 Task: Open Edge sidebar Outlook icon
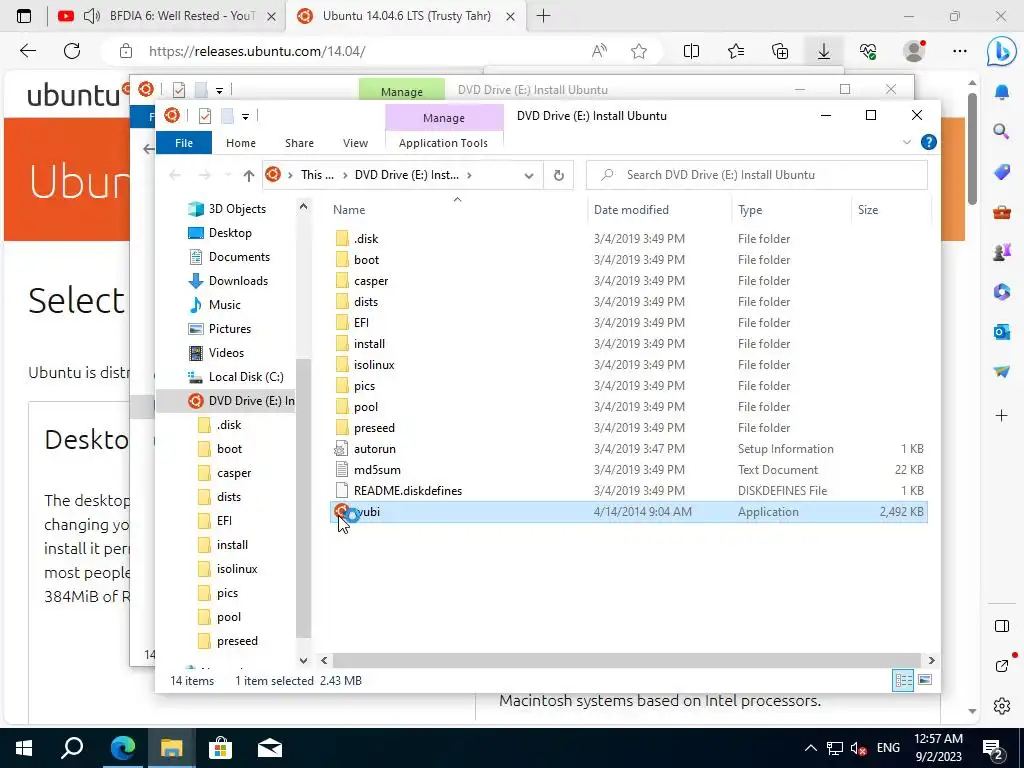(x=1001, y=332)
